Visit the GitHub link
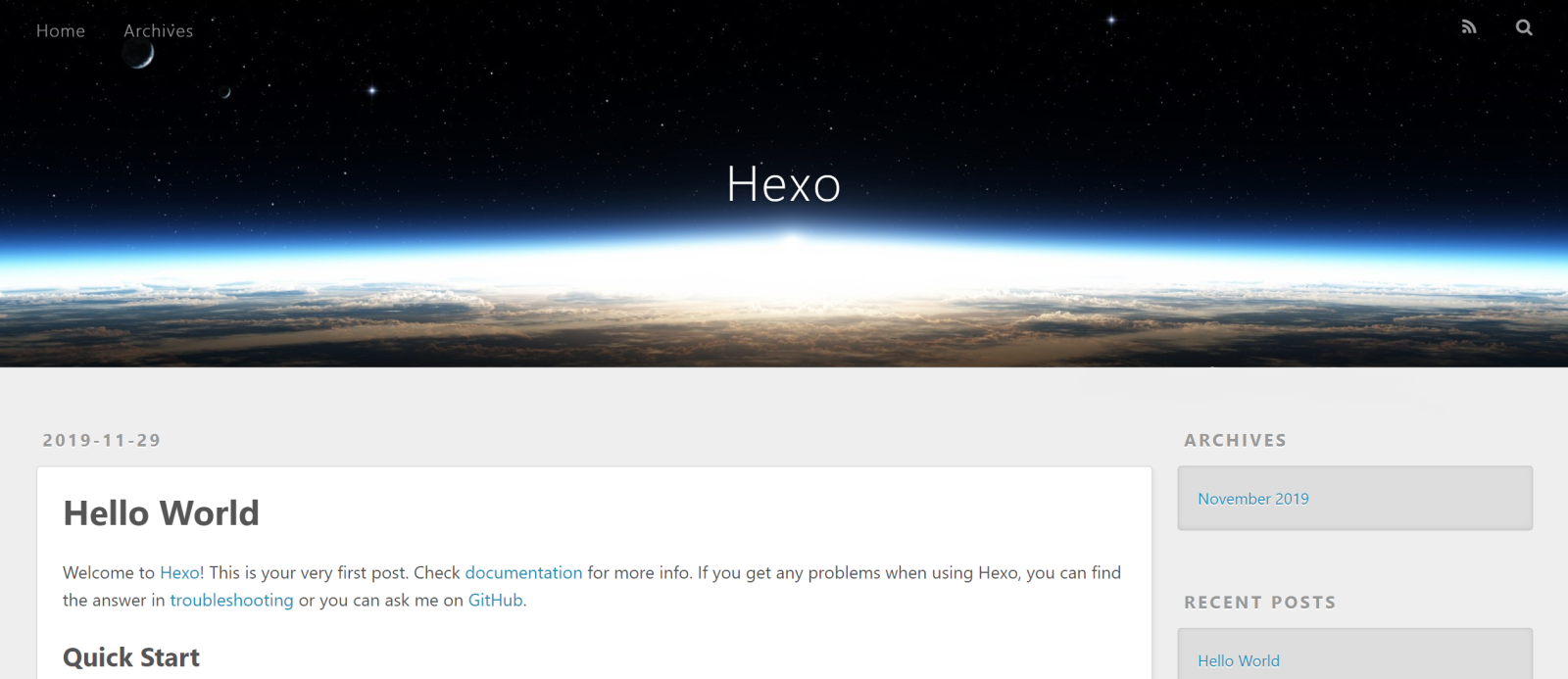Image resolution: width=1568 pixels, height=679 pixels. 494,600
